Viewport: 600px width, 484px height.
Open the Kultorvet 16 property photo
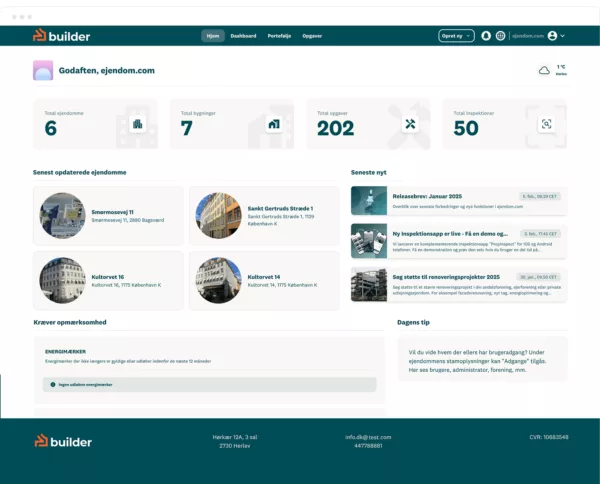62,280
